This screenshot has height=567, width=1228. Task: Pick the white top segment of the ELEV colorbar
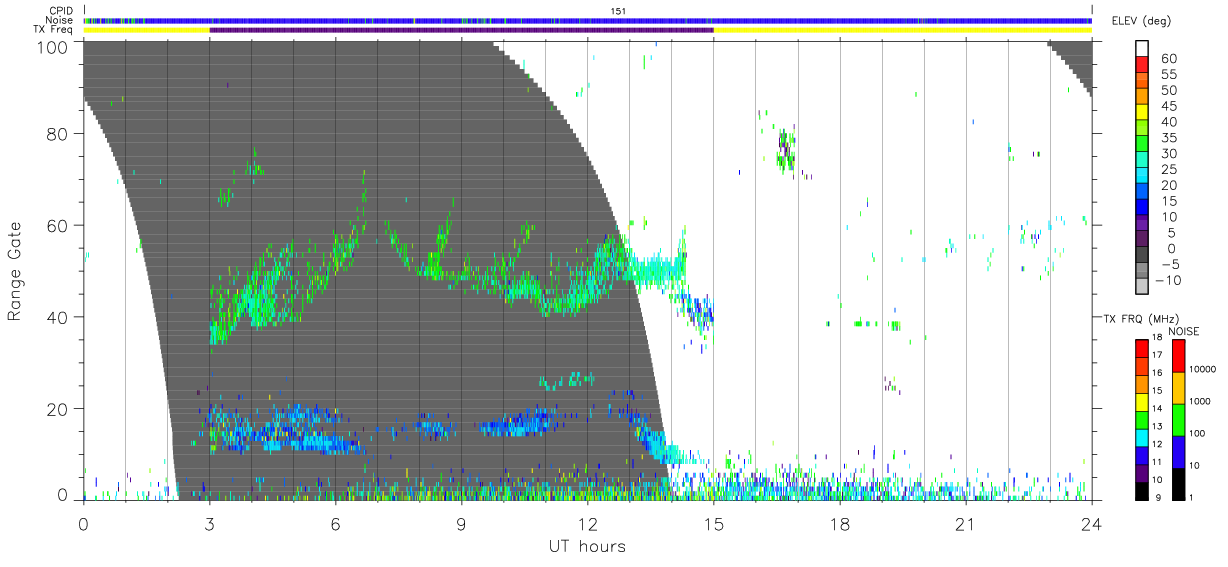[x=1143, y=48]
